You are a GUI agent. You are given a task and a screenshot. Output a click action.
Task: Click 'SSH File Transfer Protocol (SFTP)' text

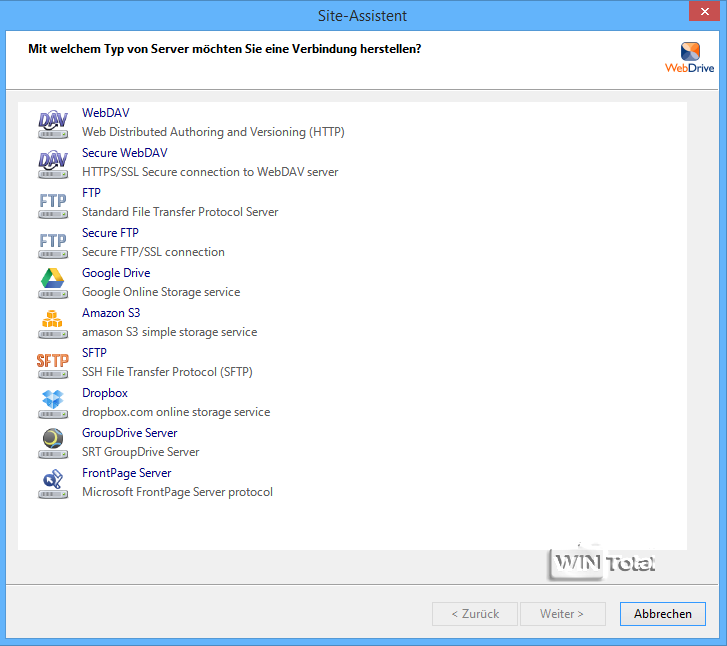pos(167,372)
